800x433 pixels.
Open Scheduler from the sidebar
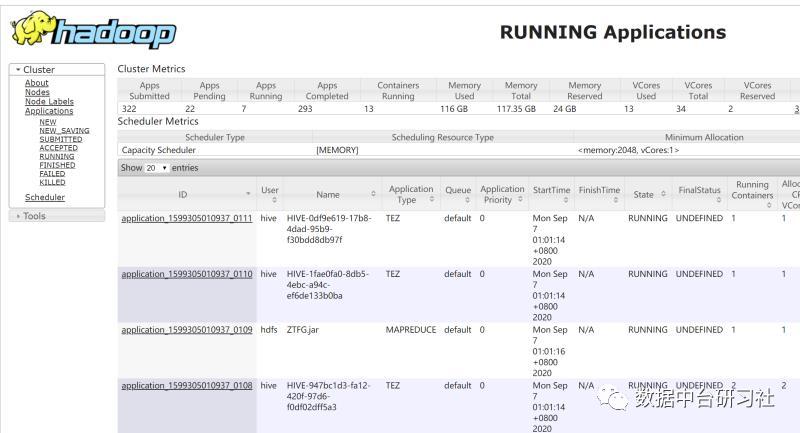[x=45, y=197]
